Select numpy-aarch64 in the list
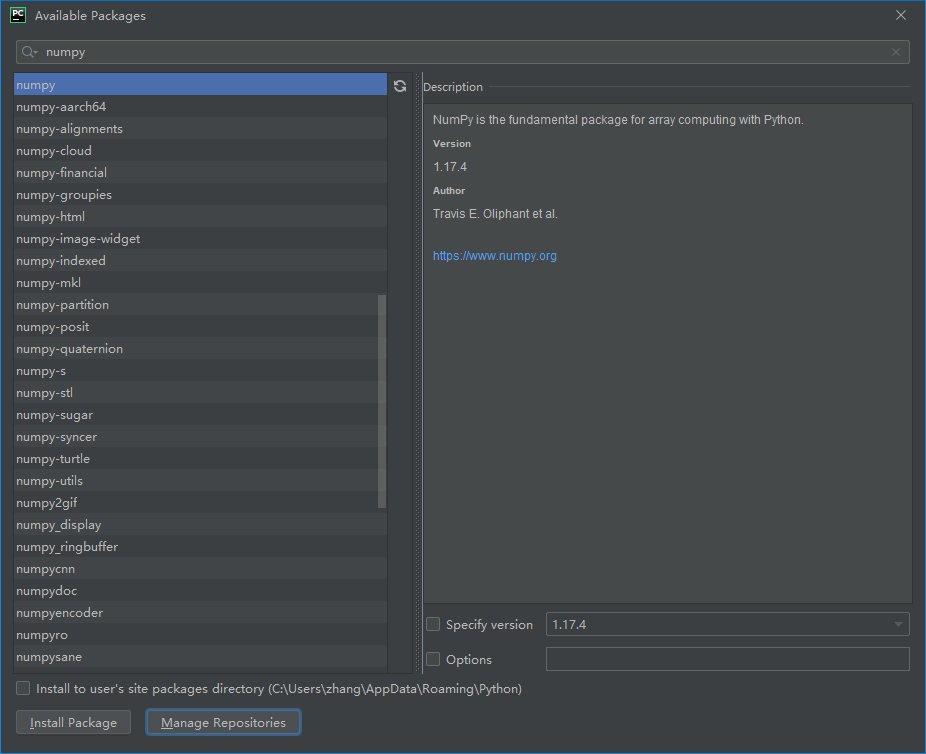This screenshot has height=754, width=926. [x=200, y=106]
